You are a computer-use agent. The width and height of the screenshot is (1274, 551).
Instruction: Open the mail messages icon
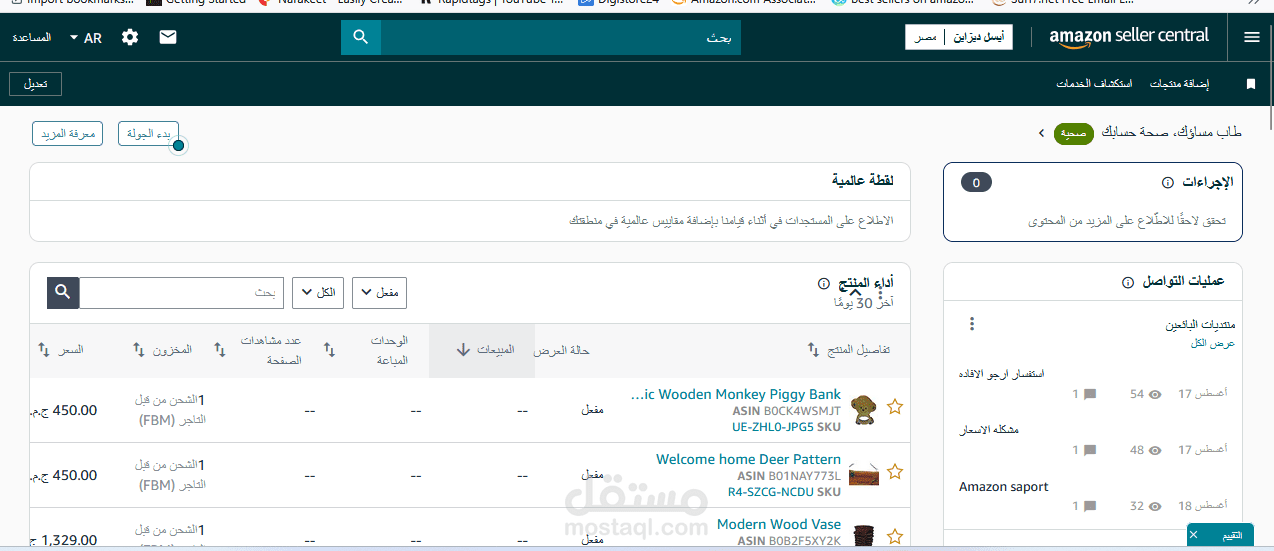pyautogui.click(x=168, y=37)
